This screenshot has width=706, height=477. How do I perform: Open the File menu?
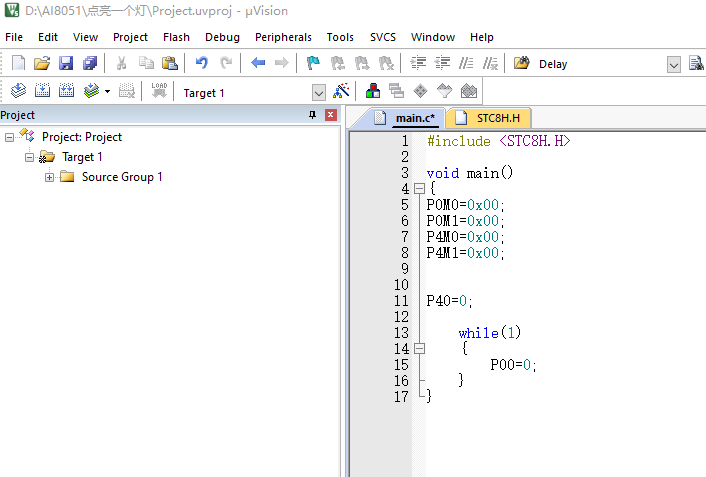(14, 37)
